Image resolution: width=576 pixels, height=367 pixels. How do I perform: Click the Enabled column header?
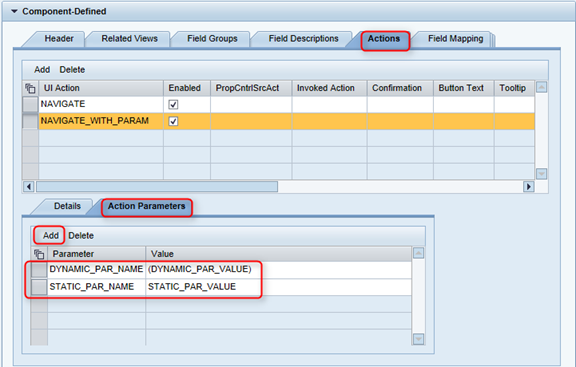[x=187, y=88]
